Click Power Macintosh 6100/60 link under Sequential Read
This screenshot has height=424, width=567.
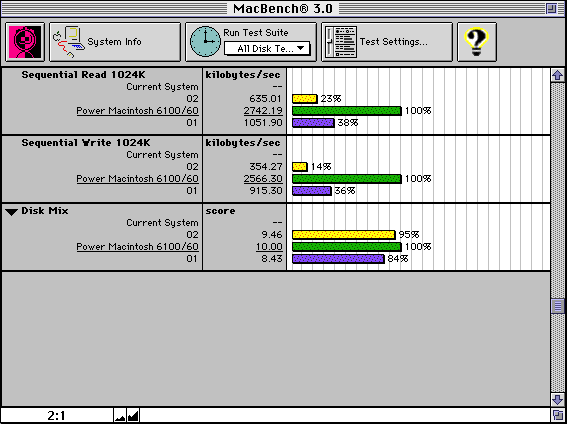click(x=137, y=111)
